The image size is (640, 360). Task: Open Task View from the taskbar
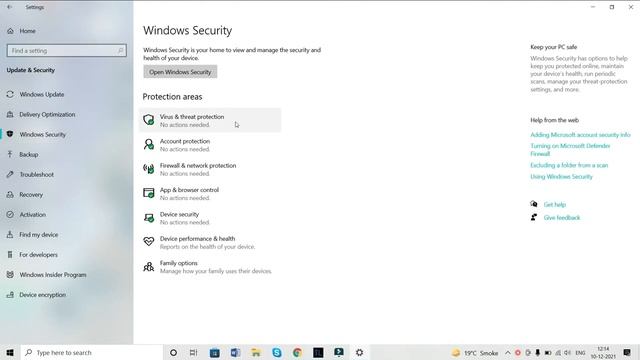[193, 352]
